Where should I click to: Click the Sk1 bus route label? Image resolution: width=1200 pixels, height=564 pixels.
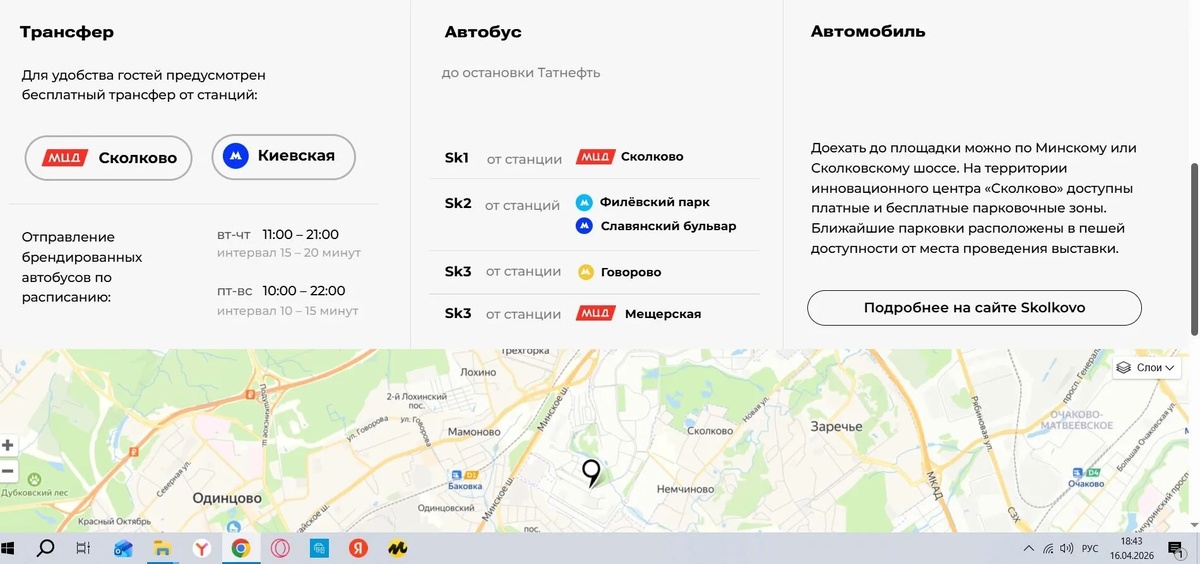pyautogui.click(x=457, y=158)
